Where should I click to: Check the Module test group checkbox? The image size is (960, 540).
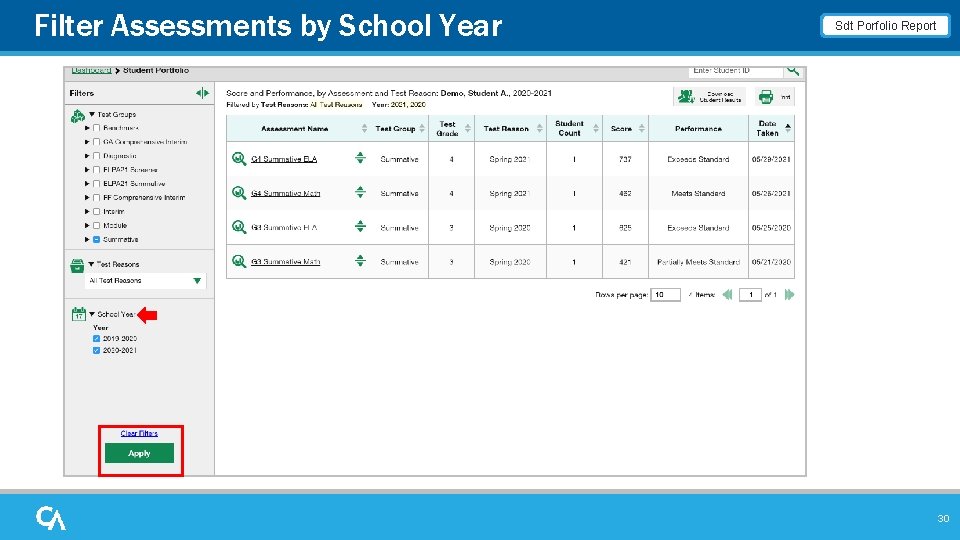point(96,225)
